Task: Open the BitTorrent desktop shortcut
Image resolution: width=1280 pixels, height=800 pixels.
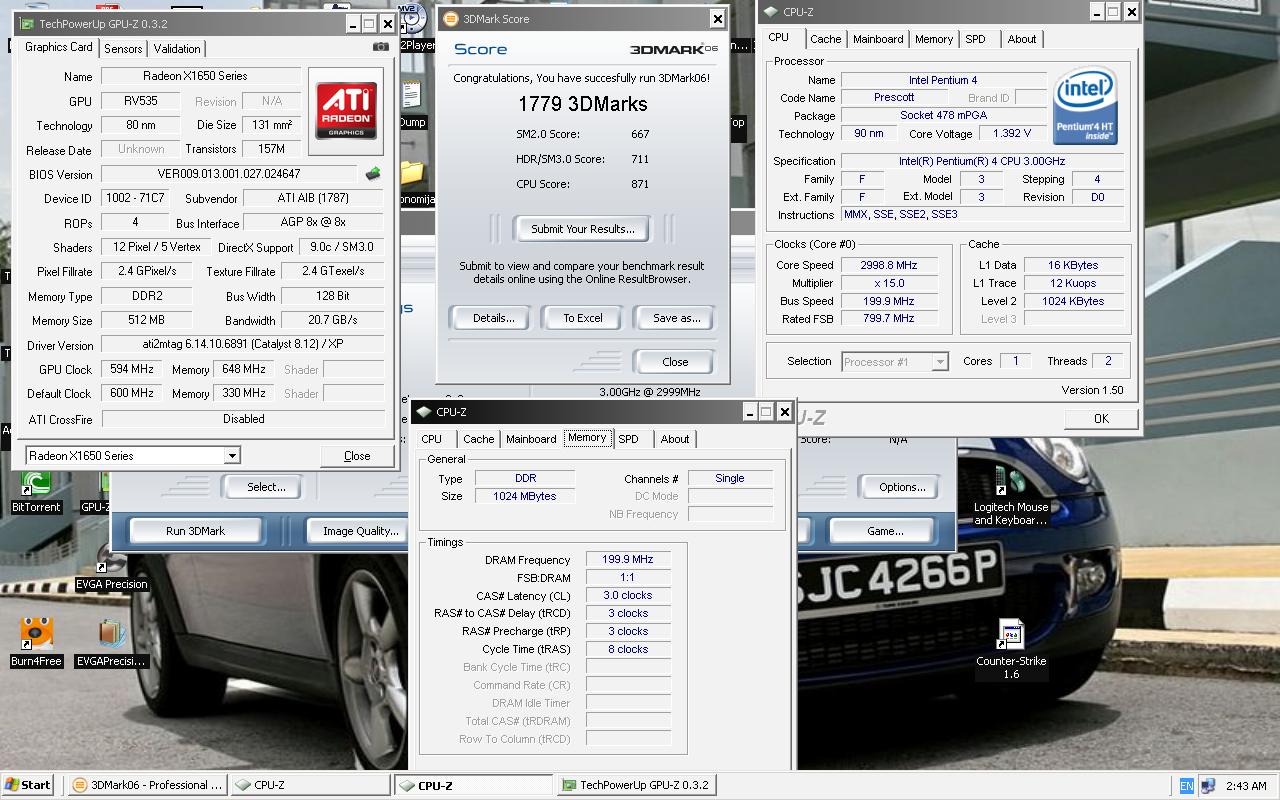Action: (x=36, y=491)
